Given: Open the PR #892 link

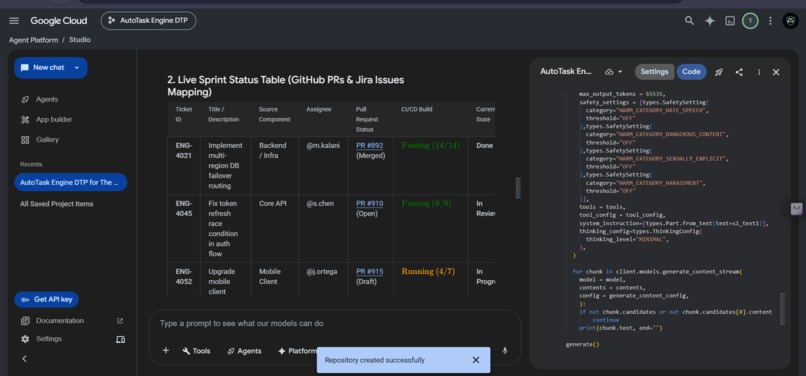Looking at the screenshot, I should [x=370, y=146].
